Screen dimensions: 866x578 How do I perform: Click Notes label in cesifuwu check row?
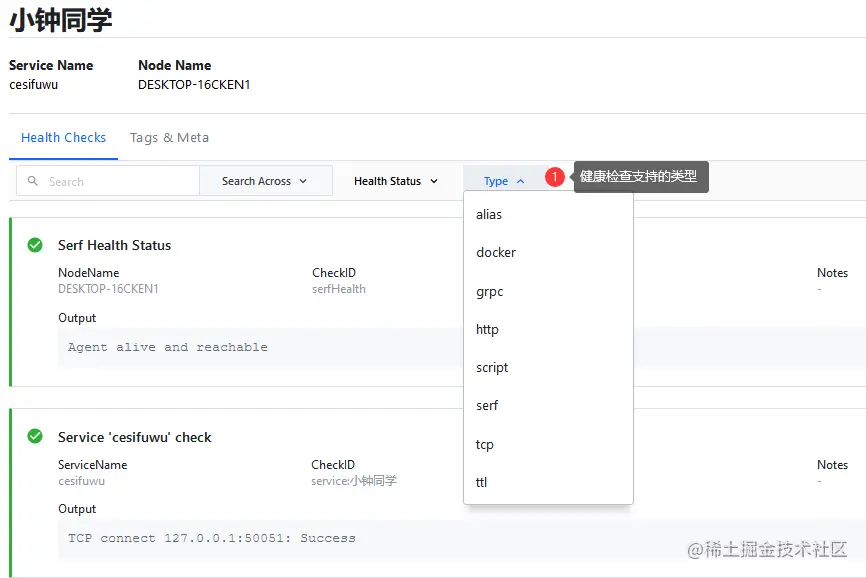coord(832,465)
